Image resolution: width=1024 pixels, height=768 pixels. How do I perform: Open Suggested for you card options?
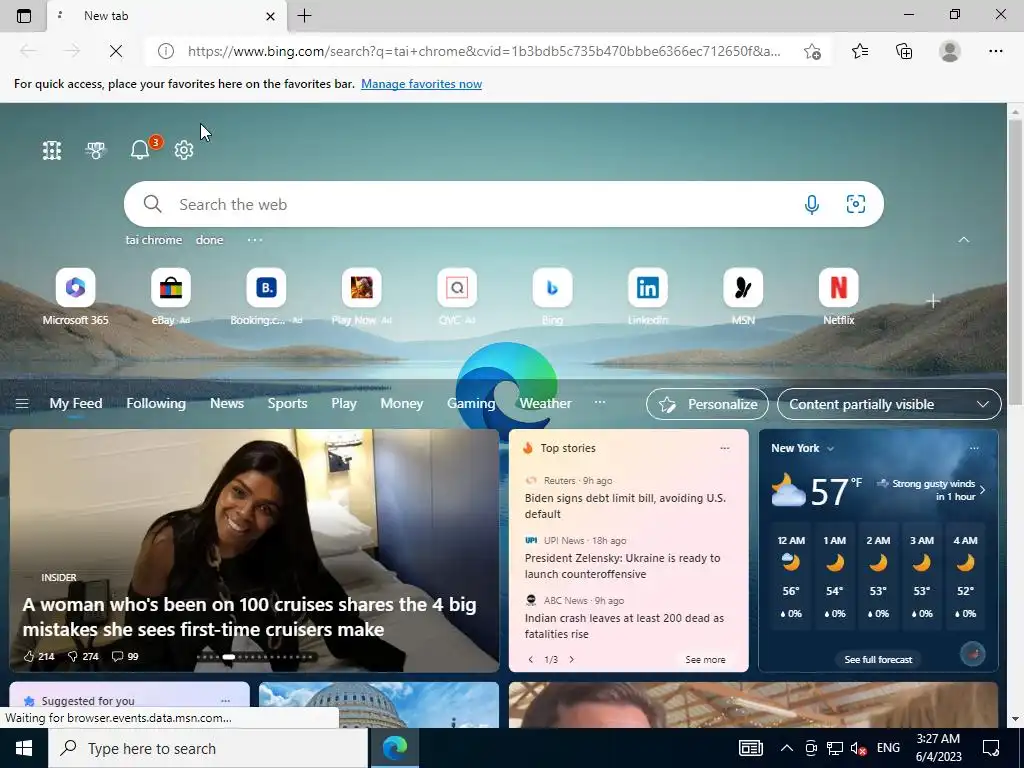[225, 701]
